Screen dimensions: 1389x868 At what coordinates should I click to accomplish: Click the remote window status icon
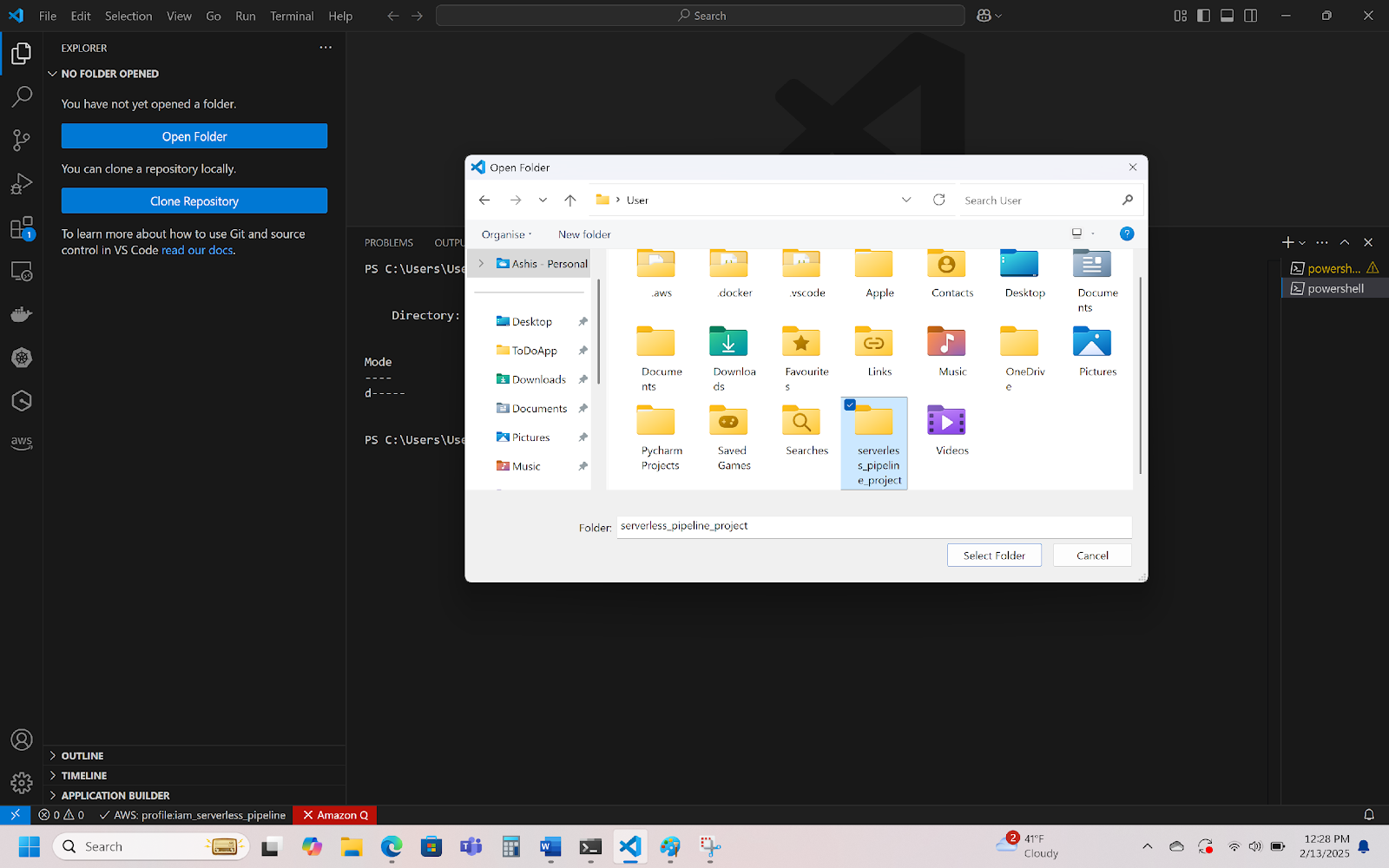point(15,815)
